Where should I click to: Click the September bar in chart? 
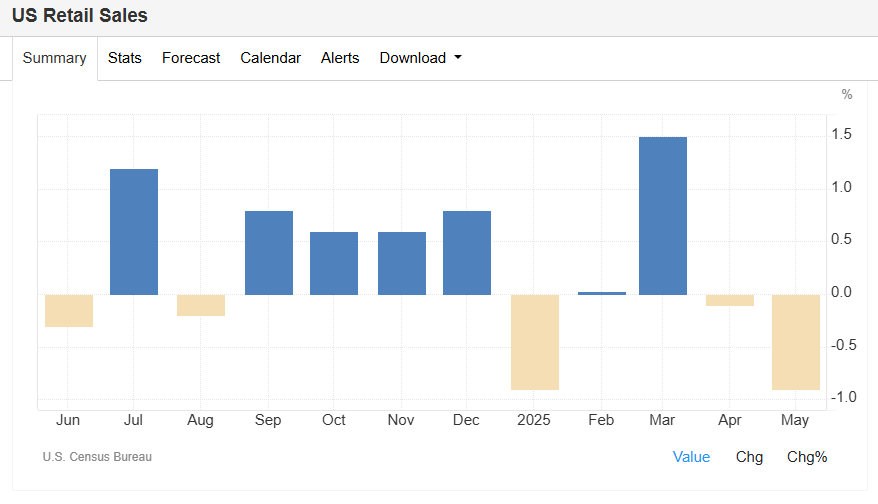[x=269, y=253]
